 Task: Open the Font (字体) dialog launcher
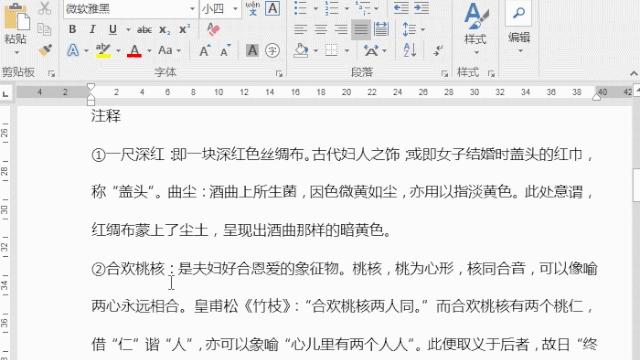[279, 73]
